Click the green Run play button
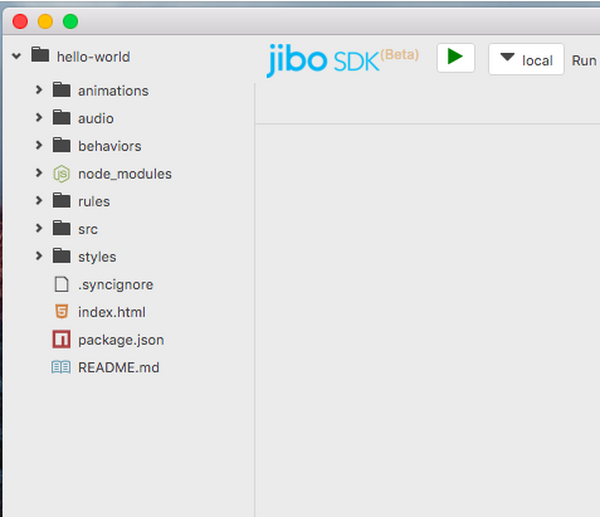 pyautogui.click(x=455, y=58)
